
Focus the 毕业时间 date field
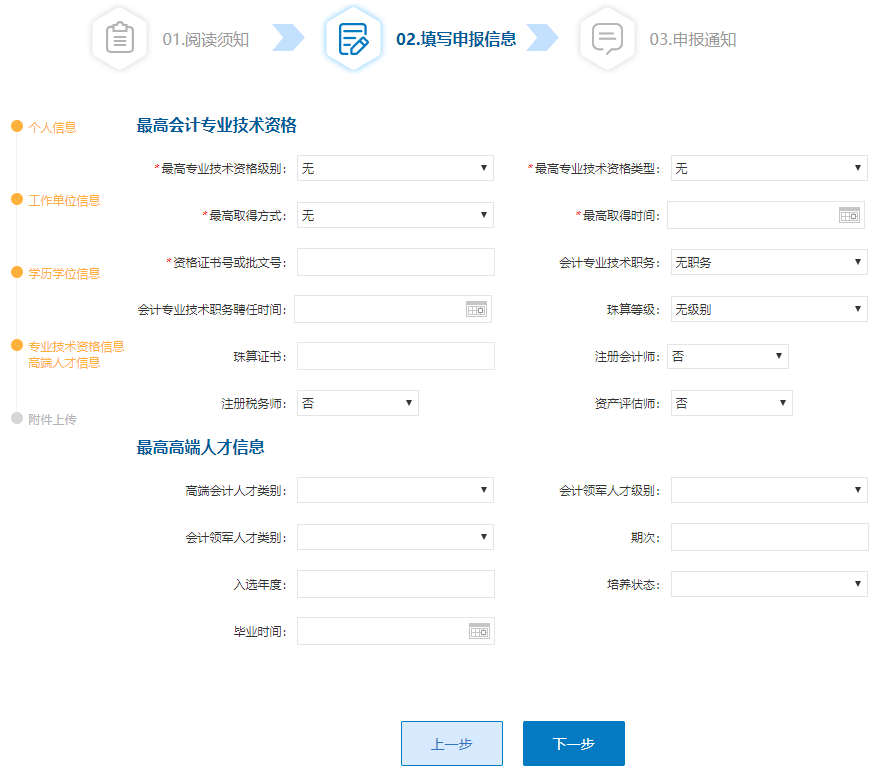[x=395, y=631]
